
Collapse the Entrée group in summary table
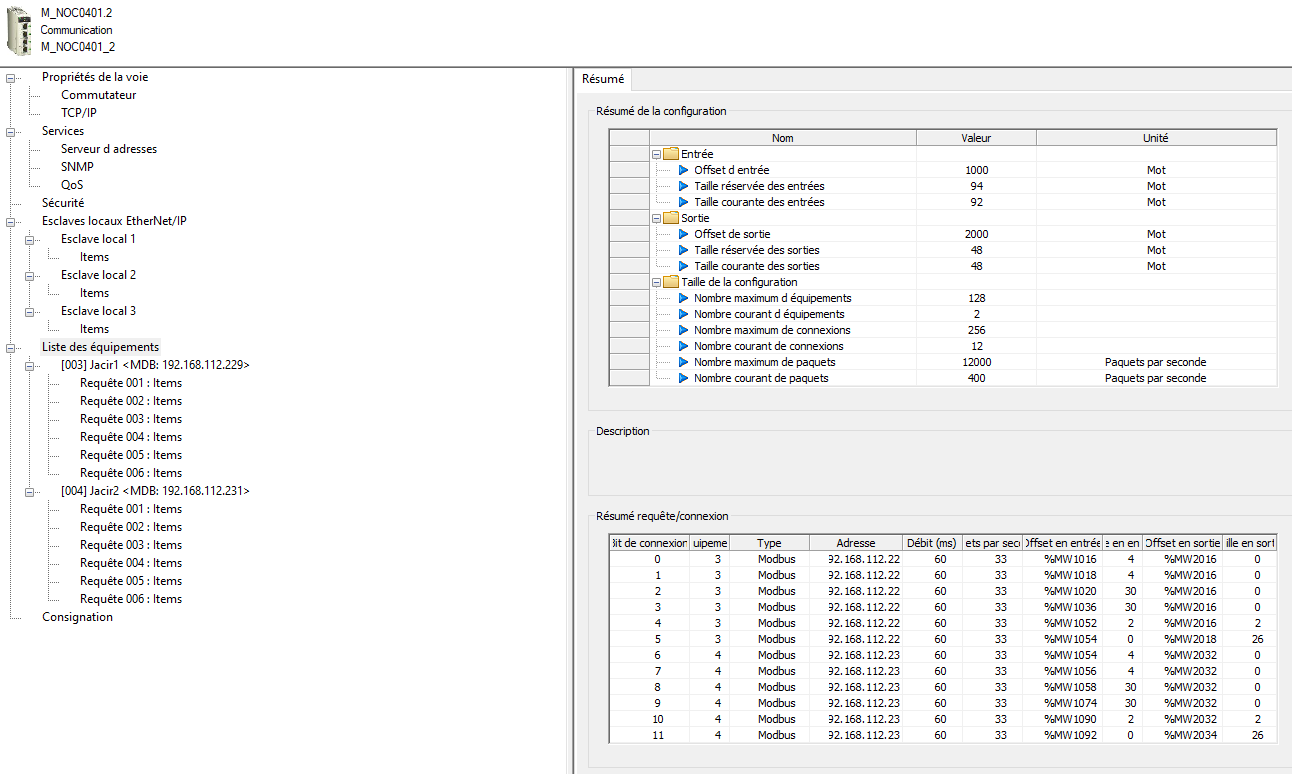coord(657,154)
